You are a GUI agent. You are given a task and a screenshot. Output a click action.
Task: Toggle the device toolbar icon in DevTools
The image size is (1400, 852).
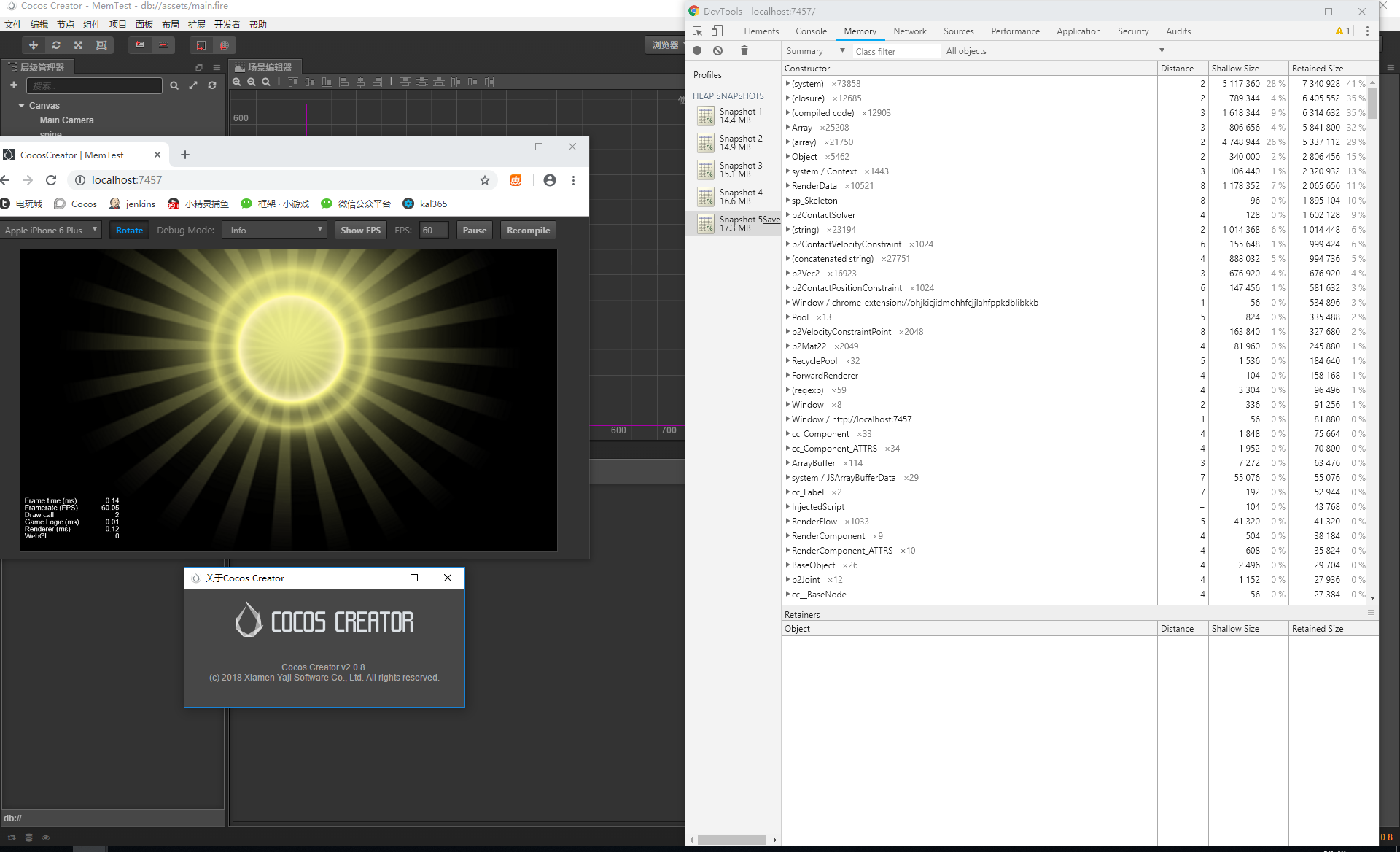tap(717, 31)
